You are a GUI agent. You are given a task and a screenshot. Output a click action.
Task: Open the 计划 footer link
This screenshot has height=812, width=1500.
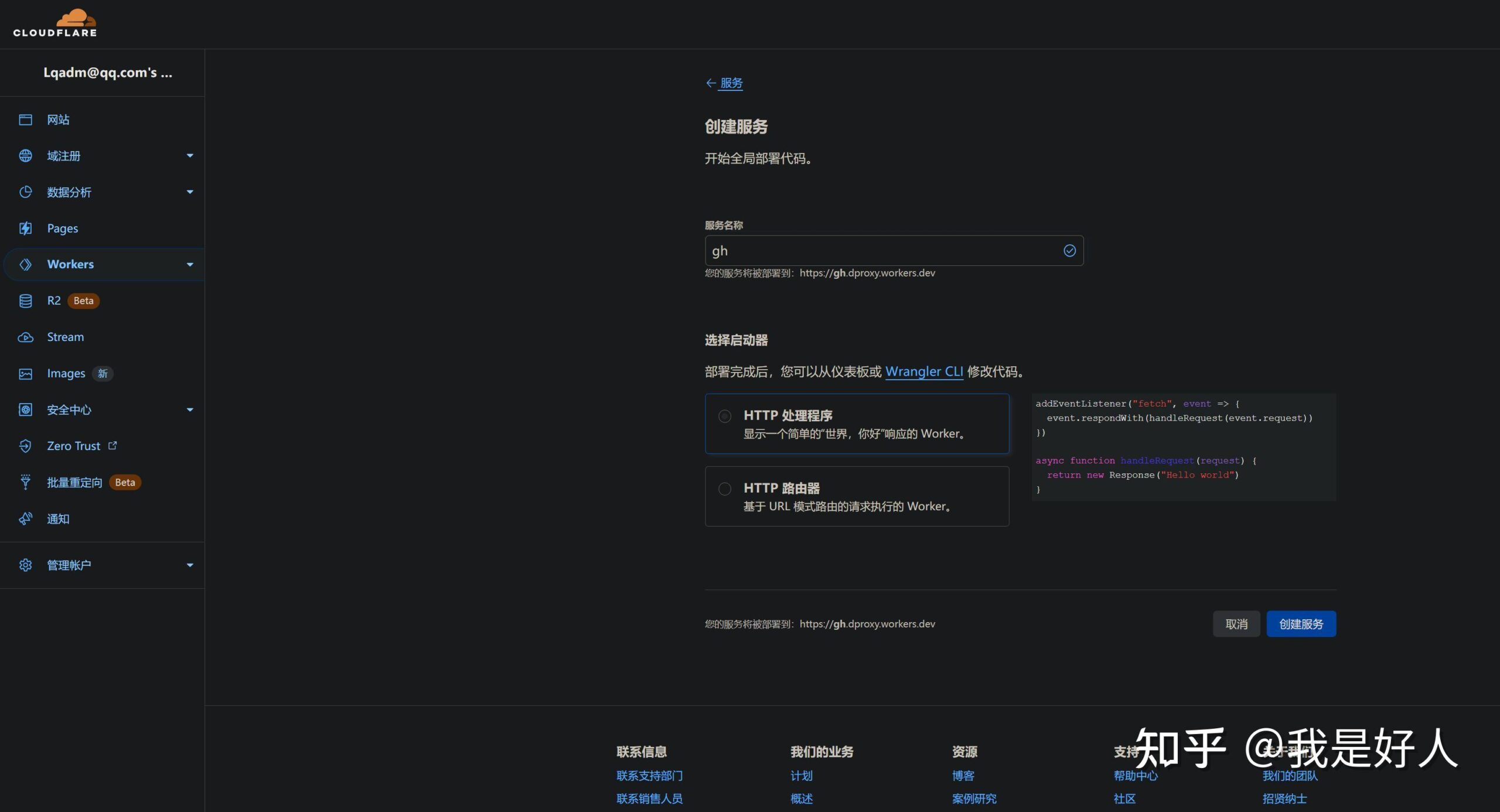pyautogui.click(x=802, y=776)
